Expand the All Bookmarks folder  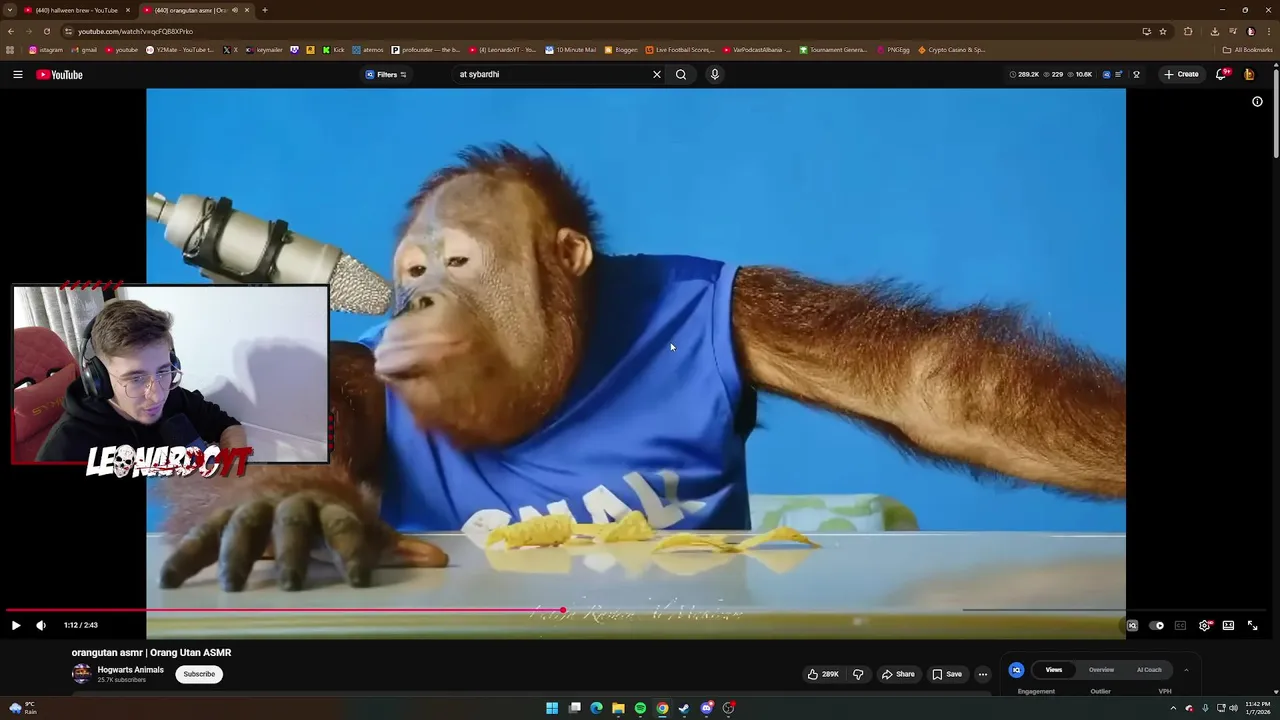(1248, 49)
